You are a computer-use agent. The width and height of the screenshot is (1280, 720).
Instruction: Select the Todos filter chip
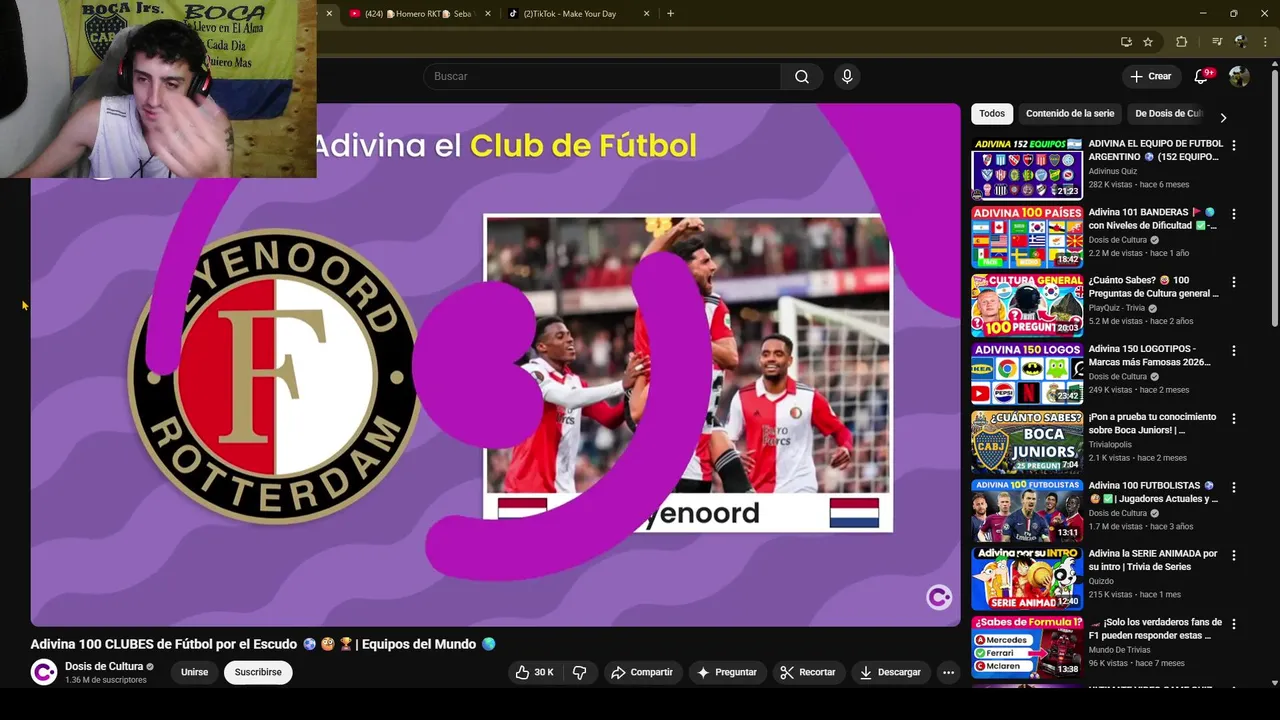point(992,114)
